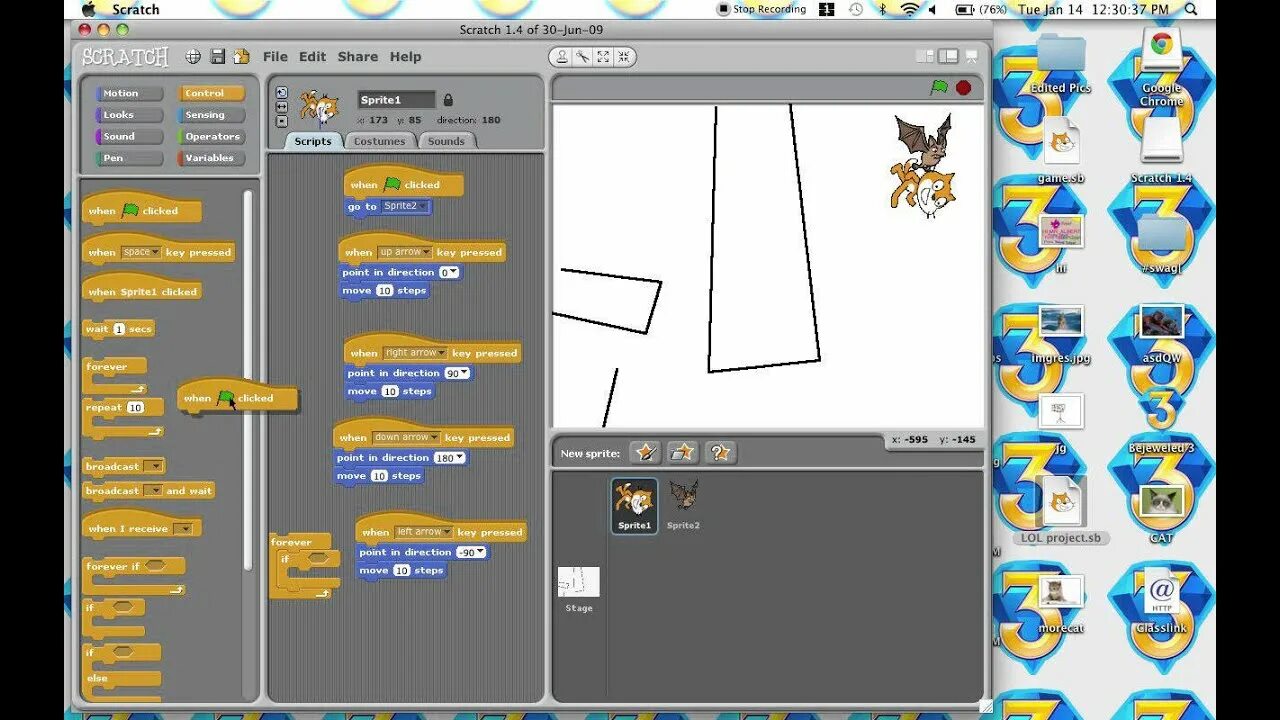This screenshot has width=1280, height=720.
Task: Click the wait 1 secs value field
Action: pyautogui.click(x=119, y=329)
